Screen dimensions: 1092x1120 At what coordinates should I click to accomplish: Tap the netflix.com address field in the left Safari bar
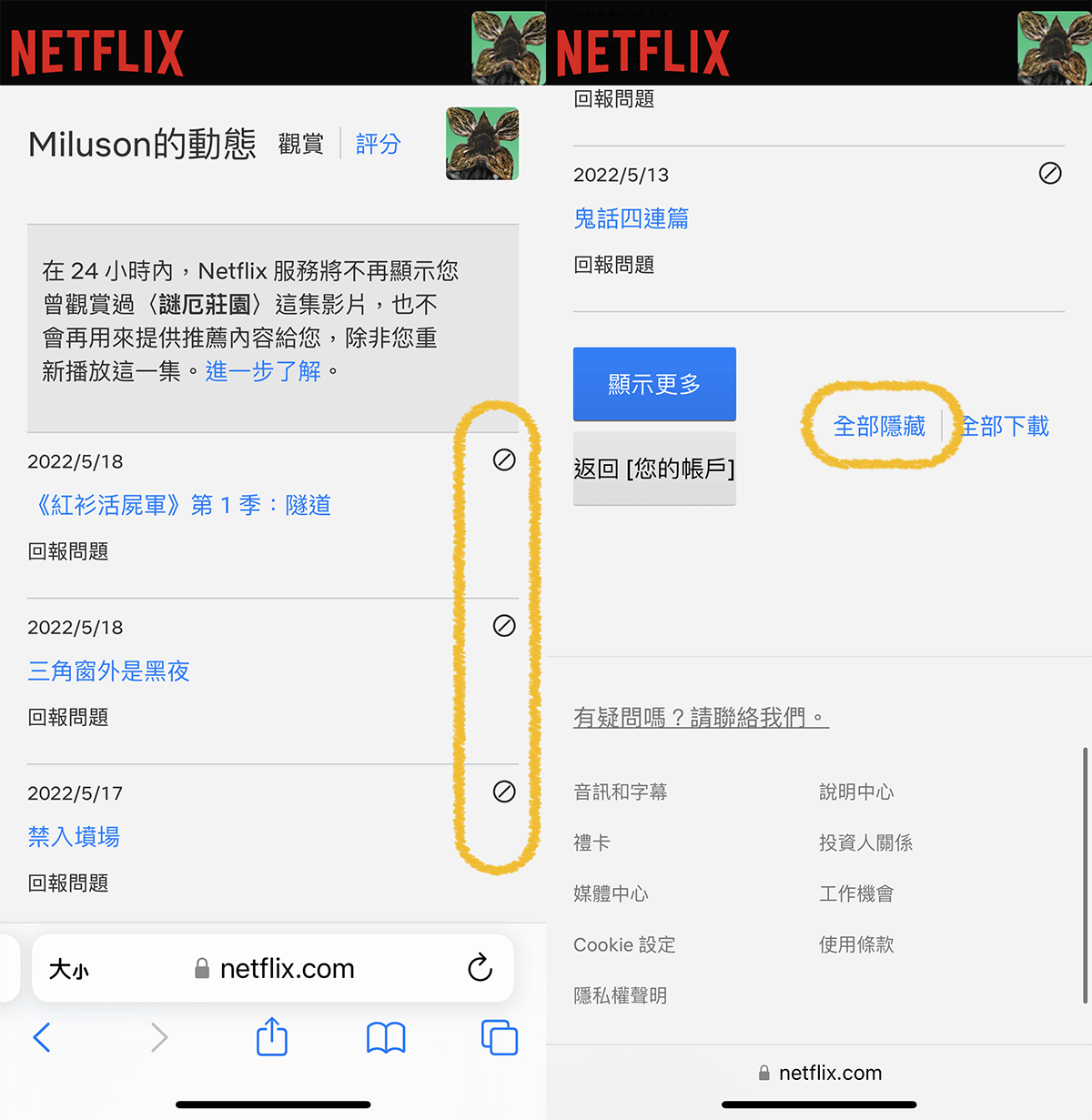(273, 968)
